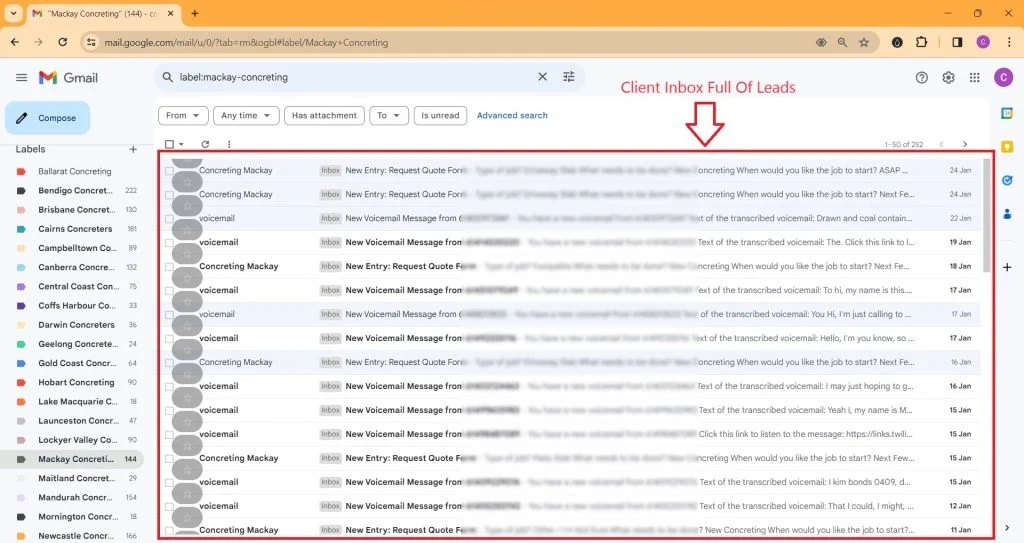Open the Brisbane Concreters label
Screen dimensions: 1024x543
(76, 210)
